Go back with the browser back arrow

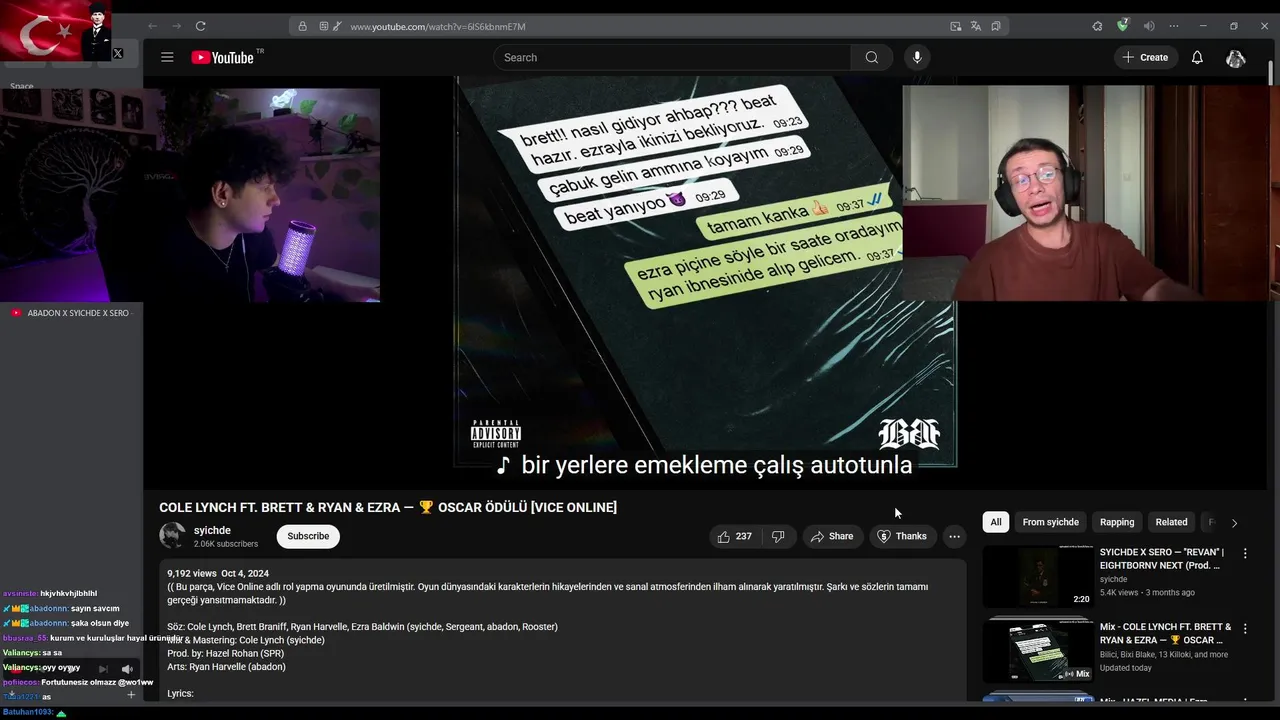point(152,26)
